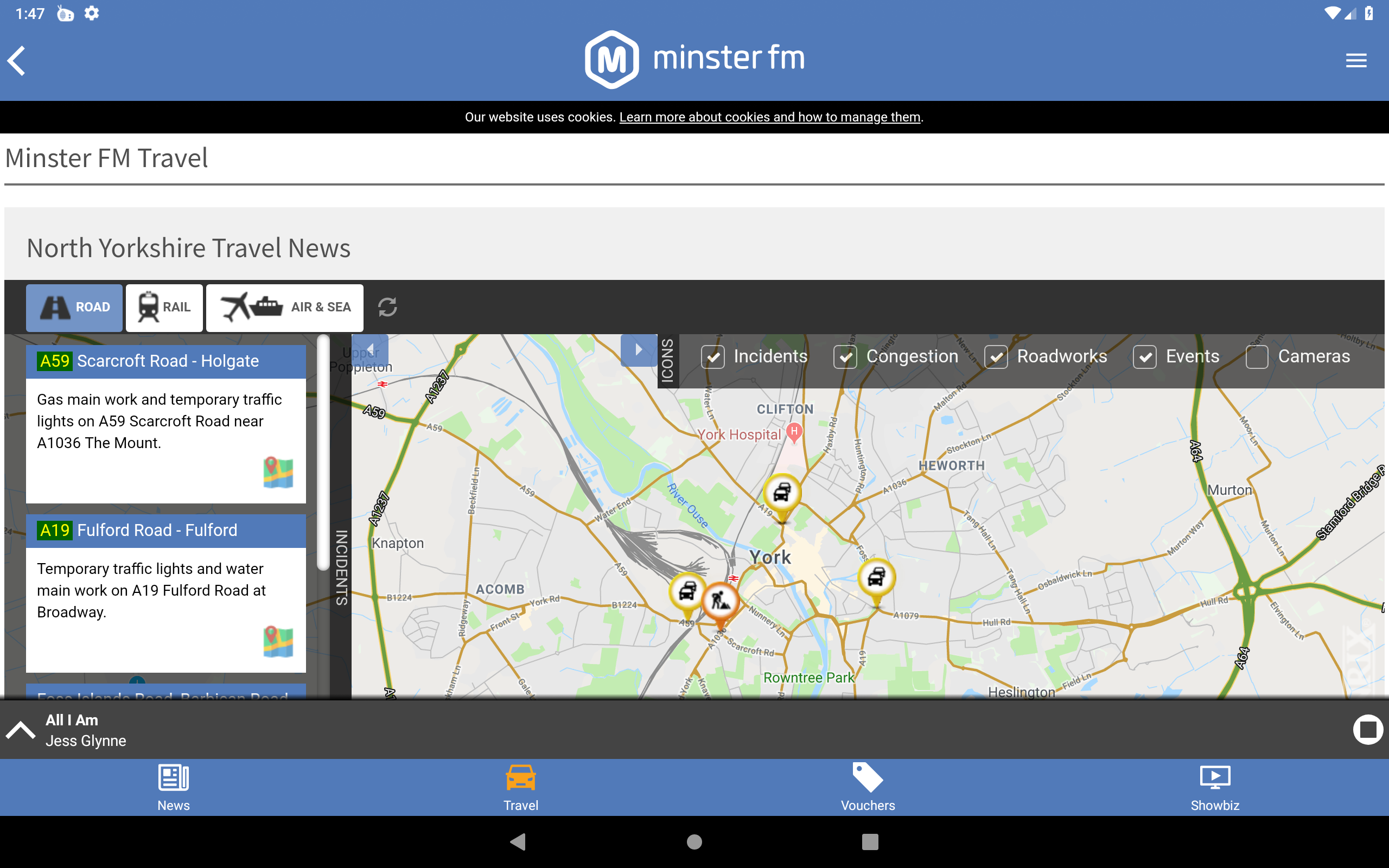This screenshot has width=1389, height=868.
Task: Click the roadworks marker on the map
Action: tap(720, 602)
